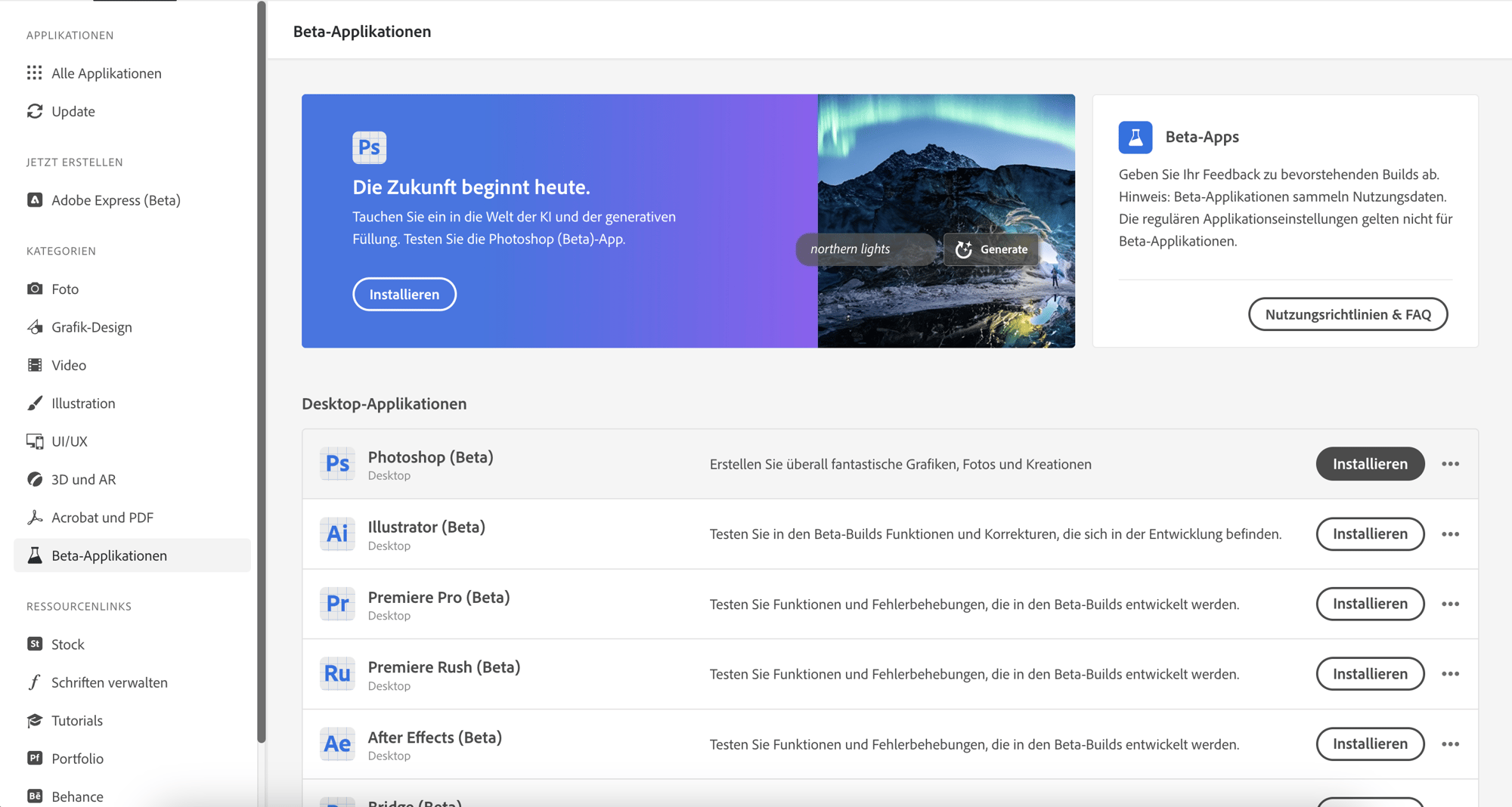Install Premiere Rush (Beta)
The width and height of the screenshot is (1512, 807).
tap(1370, 674)
